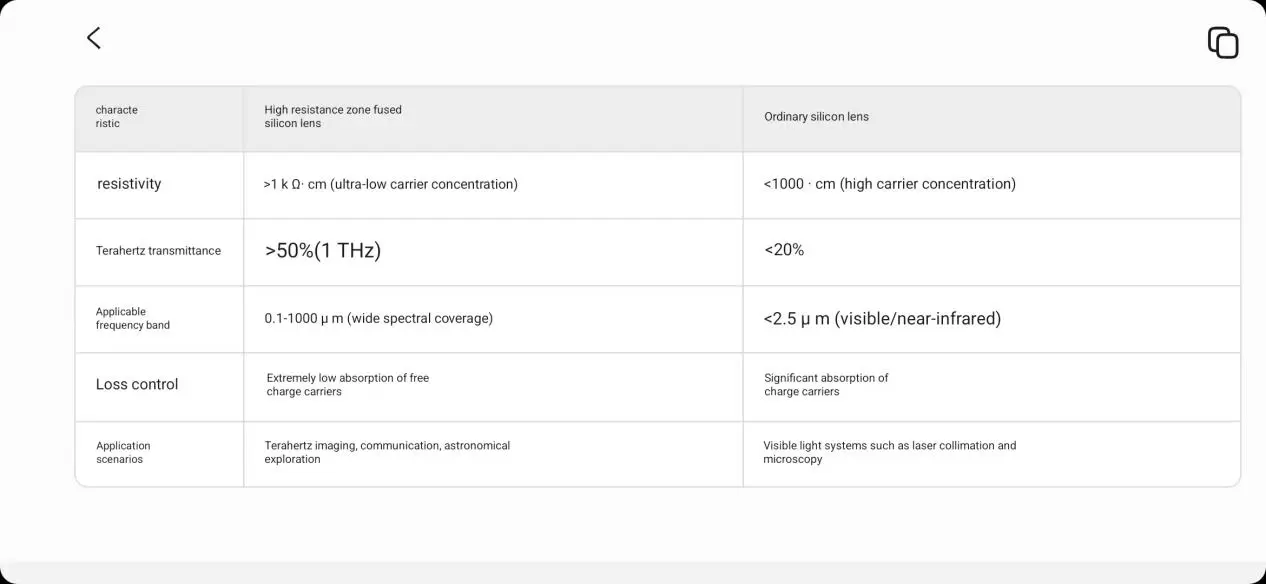Viewport: 1266px width, 584px height.
Task: Click the 'resistivity' row label
Action: point(129,184)
